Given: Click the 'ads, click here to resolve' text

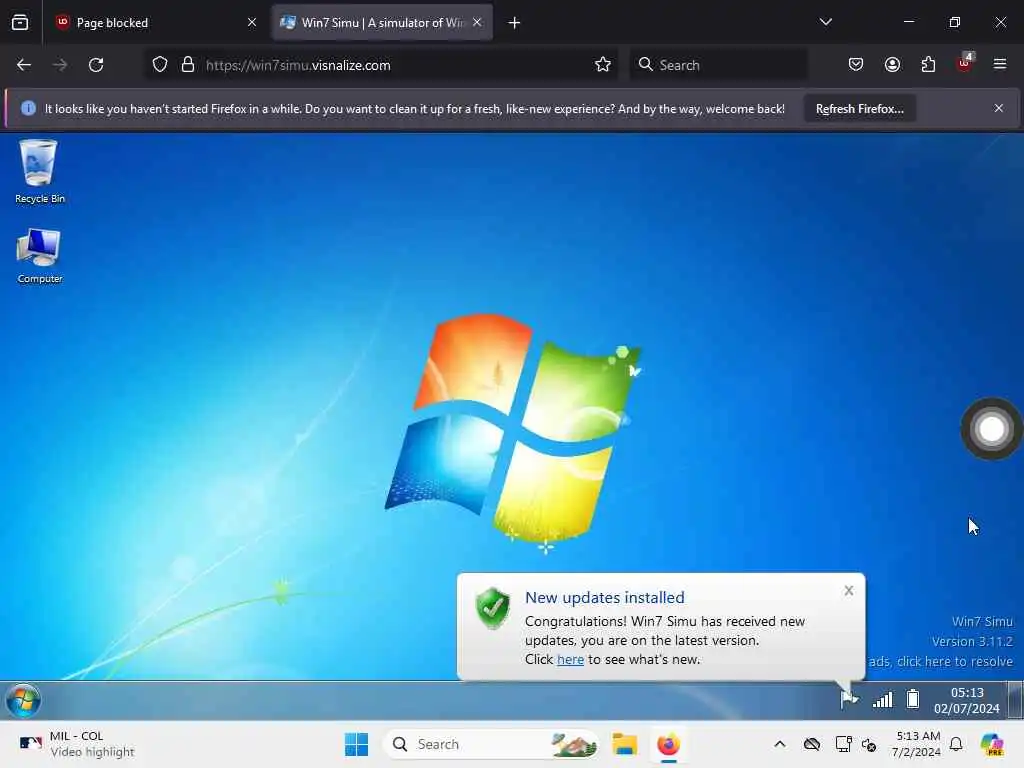Looking at the screenshot, I should tap(940, 662).
